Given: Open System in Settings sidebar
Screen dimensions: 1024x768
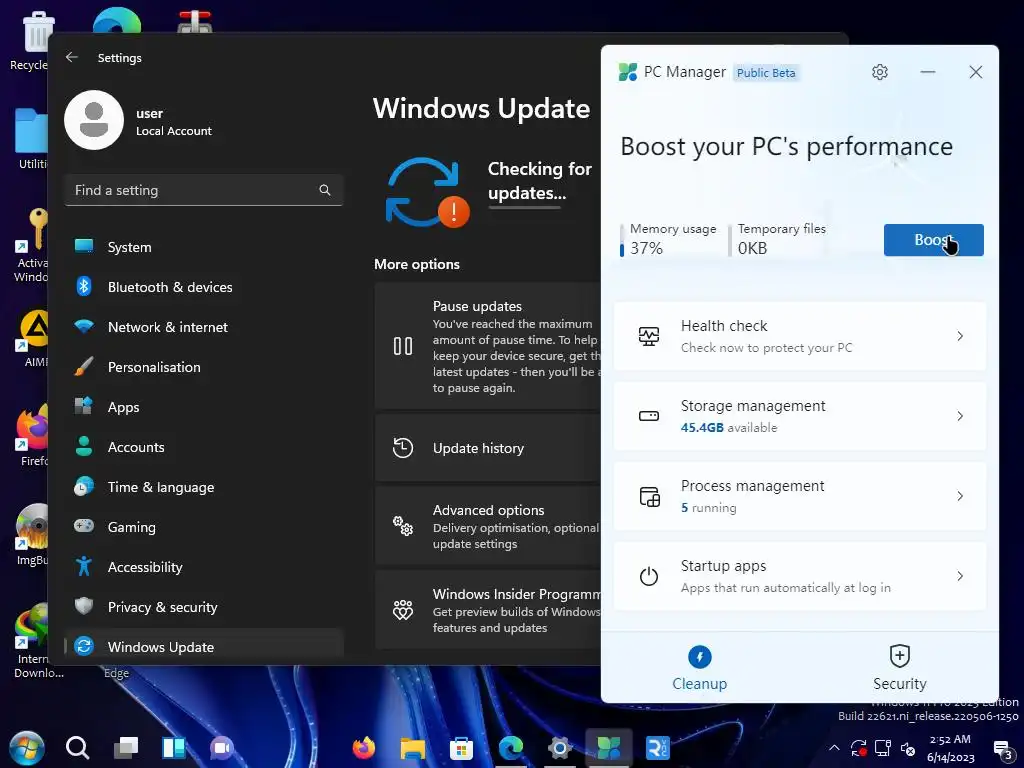Looking at the screenshot, I should pyautogui.click(x=204, y=247).
